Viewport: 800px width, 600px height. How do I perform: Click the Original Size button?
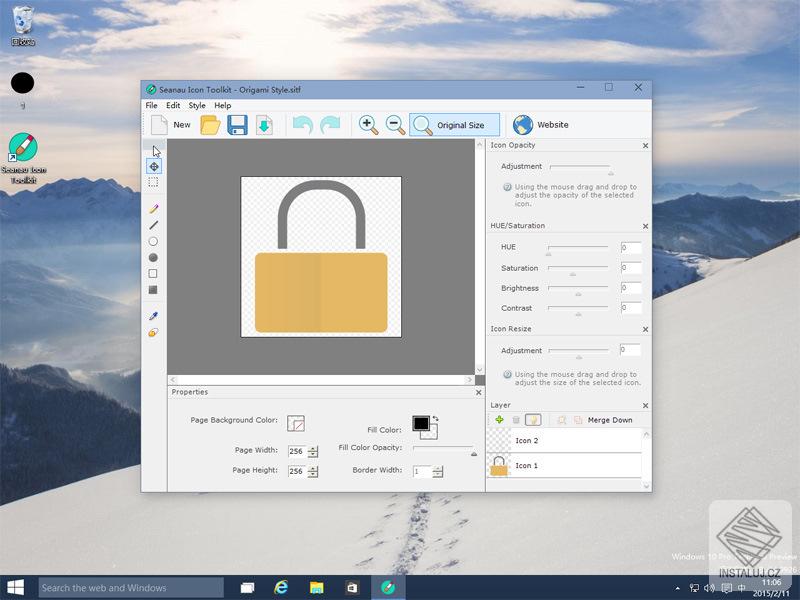tap(454, 125)
